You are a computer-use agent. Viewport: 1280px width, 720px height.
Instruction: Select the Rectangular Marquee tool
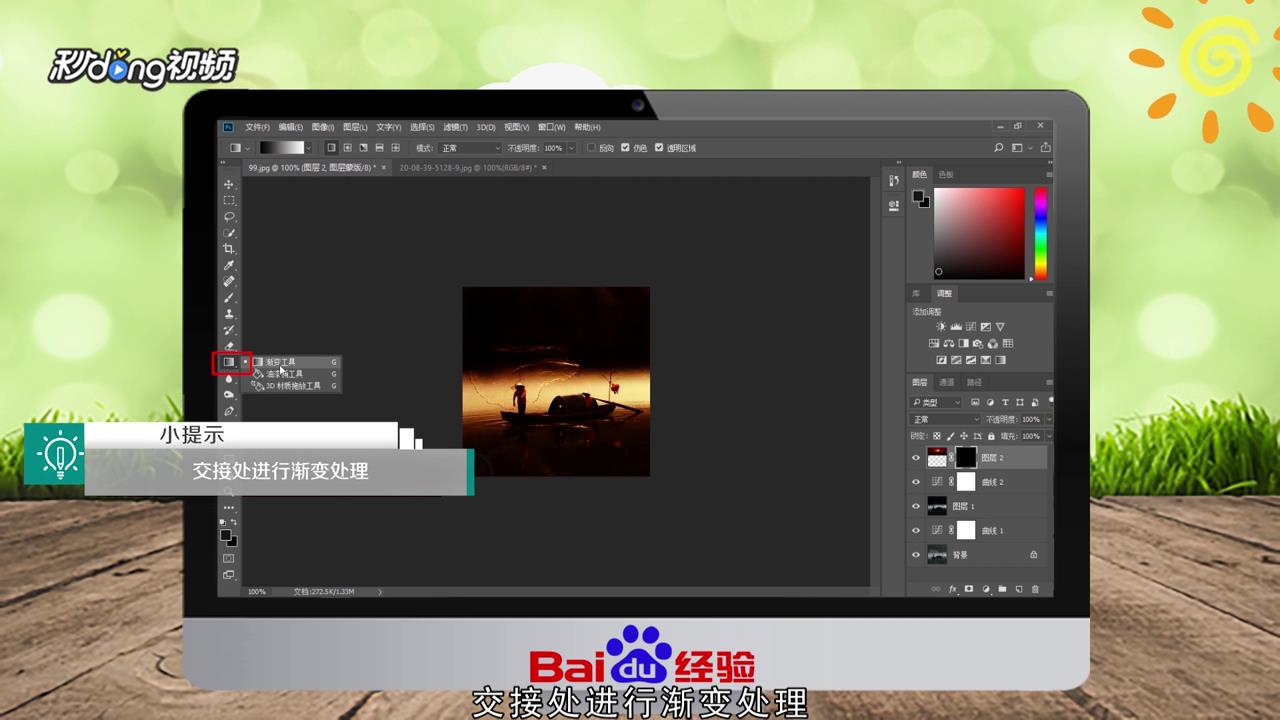229,200
